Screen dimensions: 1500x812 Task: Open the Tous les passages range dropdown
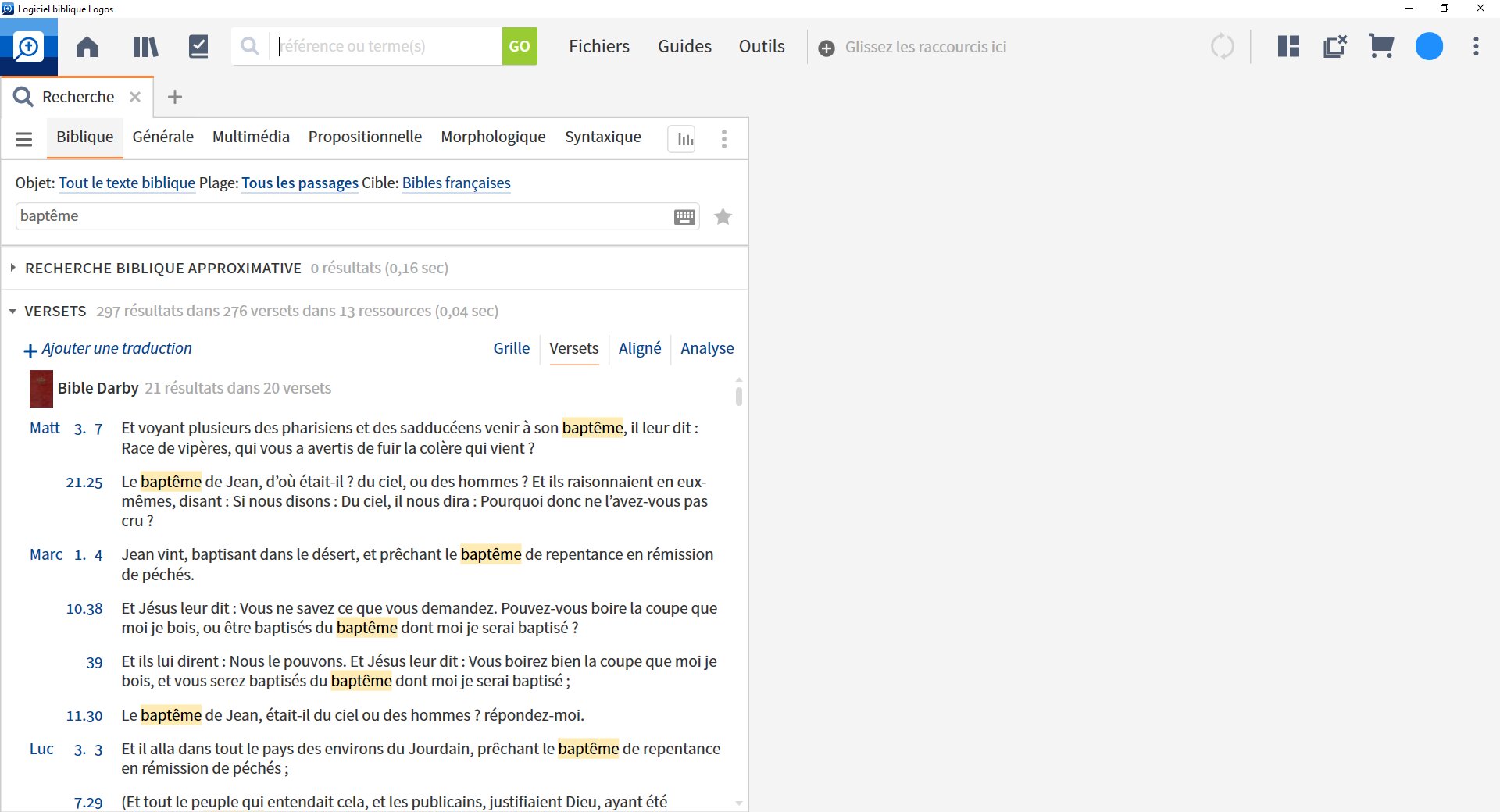[300, 183]
